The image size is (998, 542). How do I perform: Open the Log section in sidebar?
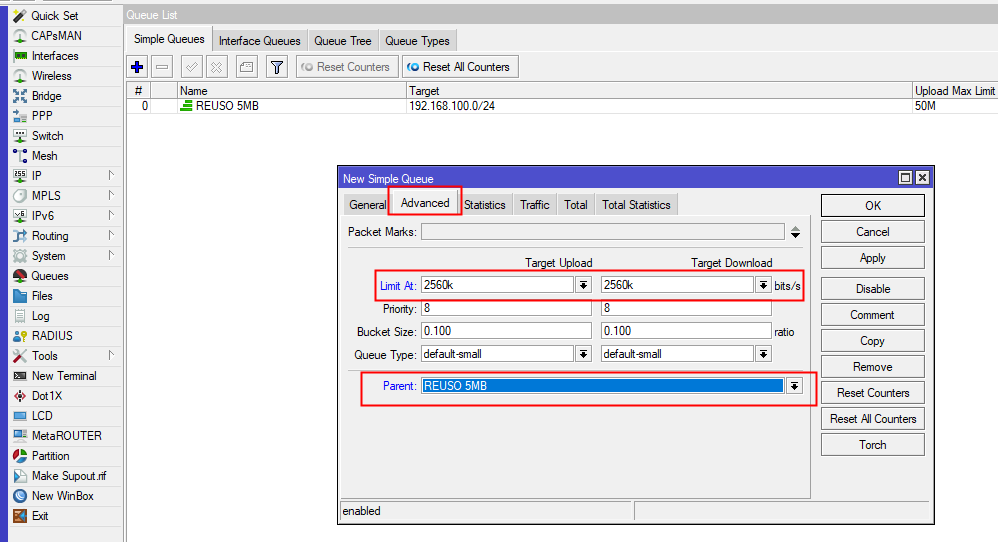click(x=40, y=316)
